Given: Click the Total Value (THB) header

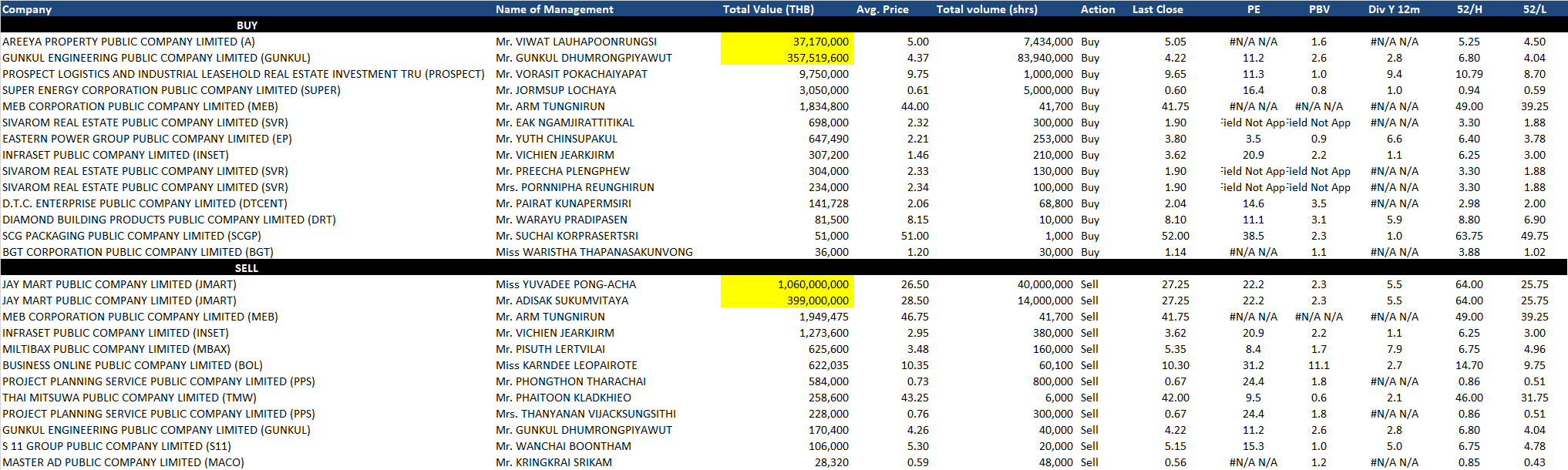Looking at the screenshot, I should 768,9.
